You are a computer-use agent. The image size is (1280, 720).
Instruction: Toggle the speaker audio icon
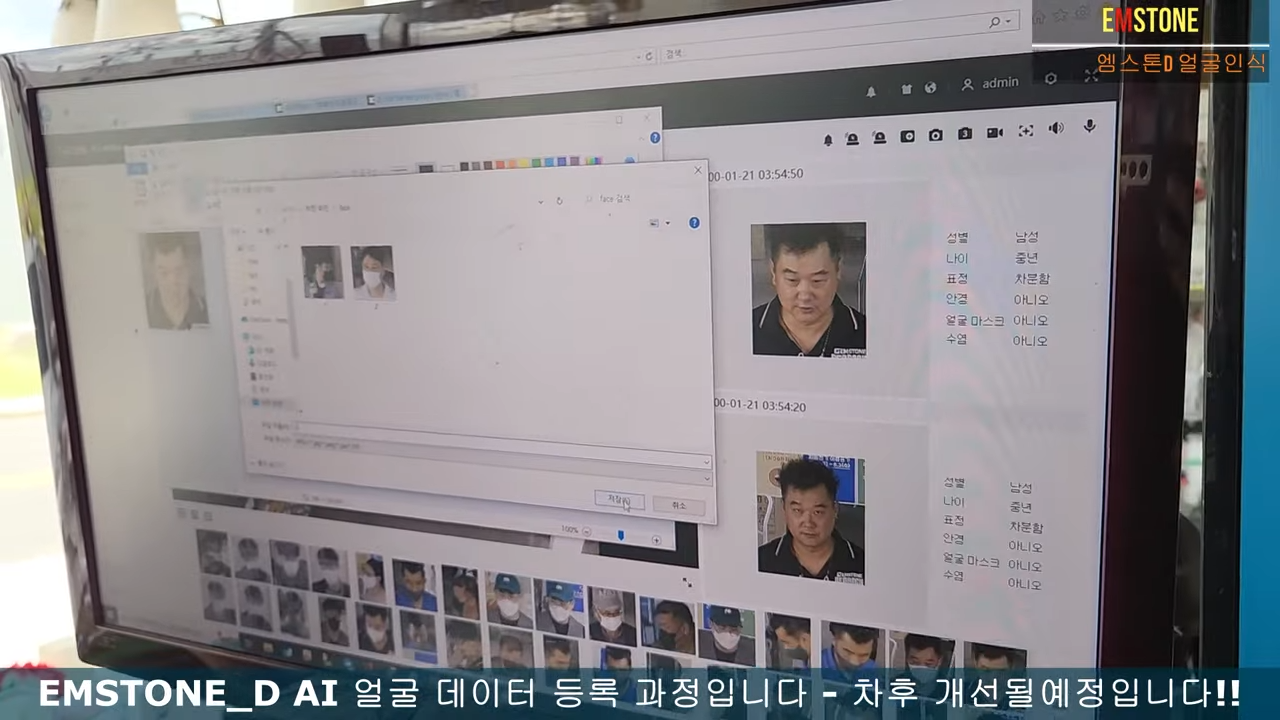tap(1056, 129)
